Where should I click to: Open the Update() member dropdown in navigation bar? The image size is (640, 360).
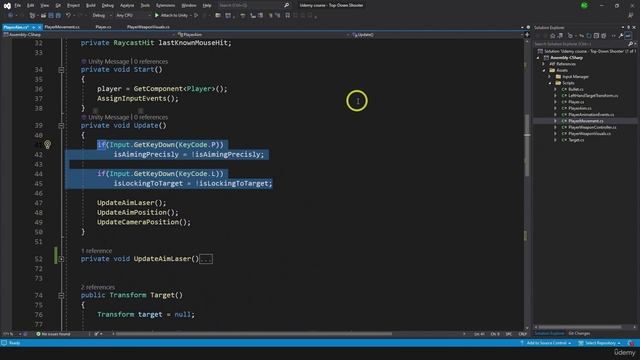(x=436, y=35)
